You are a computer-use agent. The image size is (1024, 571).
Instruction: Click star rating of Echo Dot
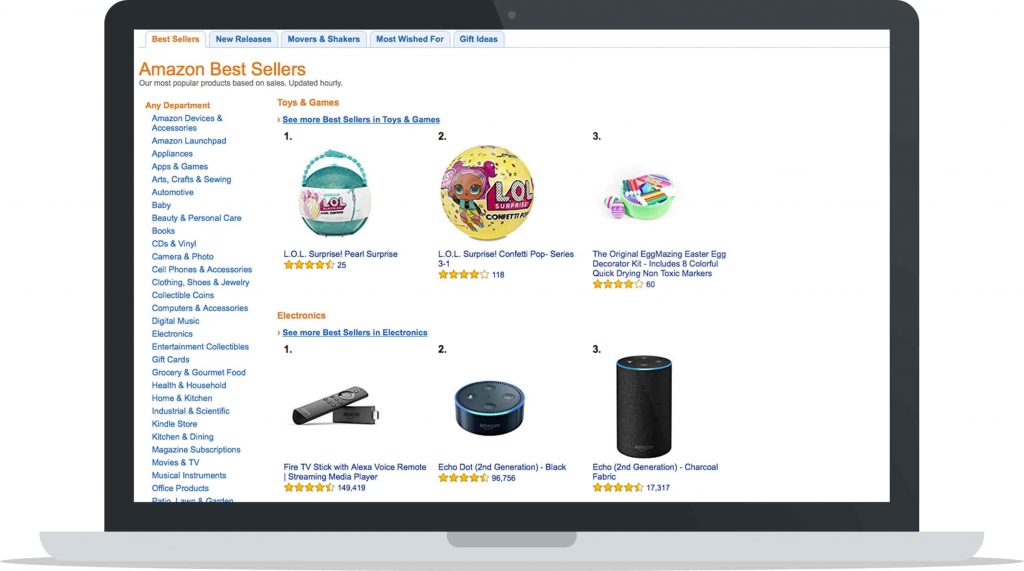click(463, 478)
